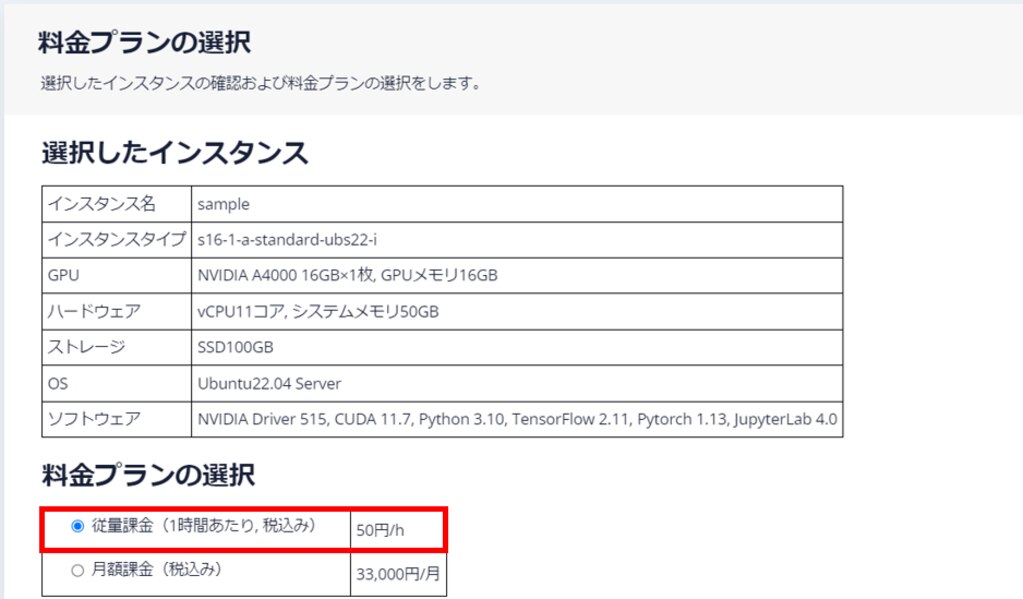Click the NVIDIA A4000 16GB GPU value
Image resolution: width=1023 pixels, height=599 pixels.
(x=348, y=275)
